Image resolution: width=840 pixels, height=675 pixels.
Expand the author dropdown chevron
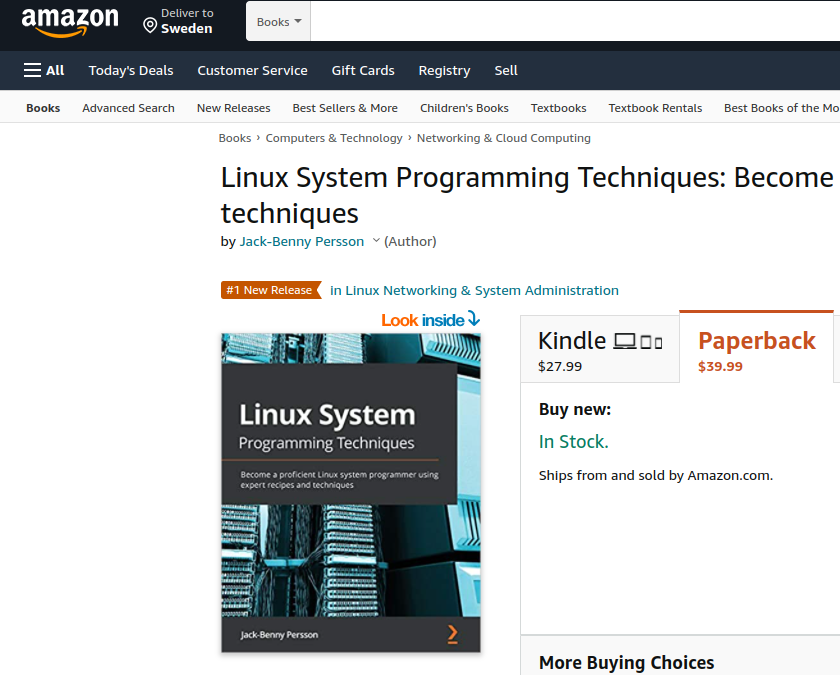coord(376,241)
